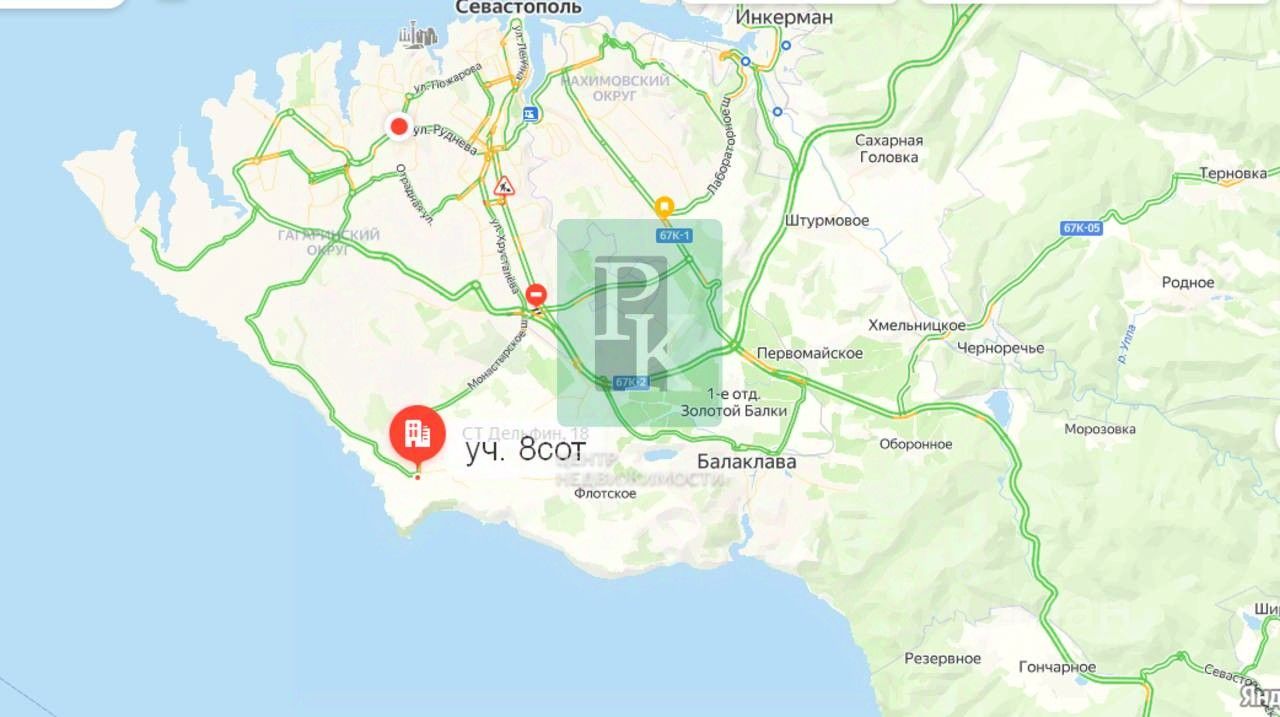The image size is (1280, 717).
Task: Select the red dot marker near ул. Руднева
Action: tap(399, 126)
